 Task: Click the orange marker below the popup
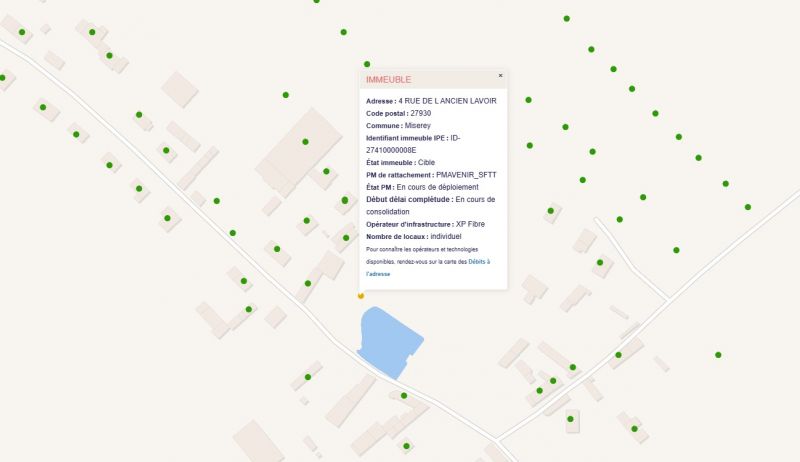pyautogui.click(x=361, y=296)
